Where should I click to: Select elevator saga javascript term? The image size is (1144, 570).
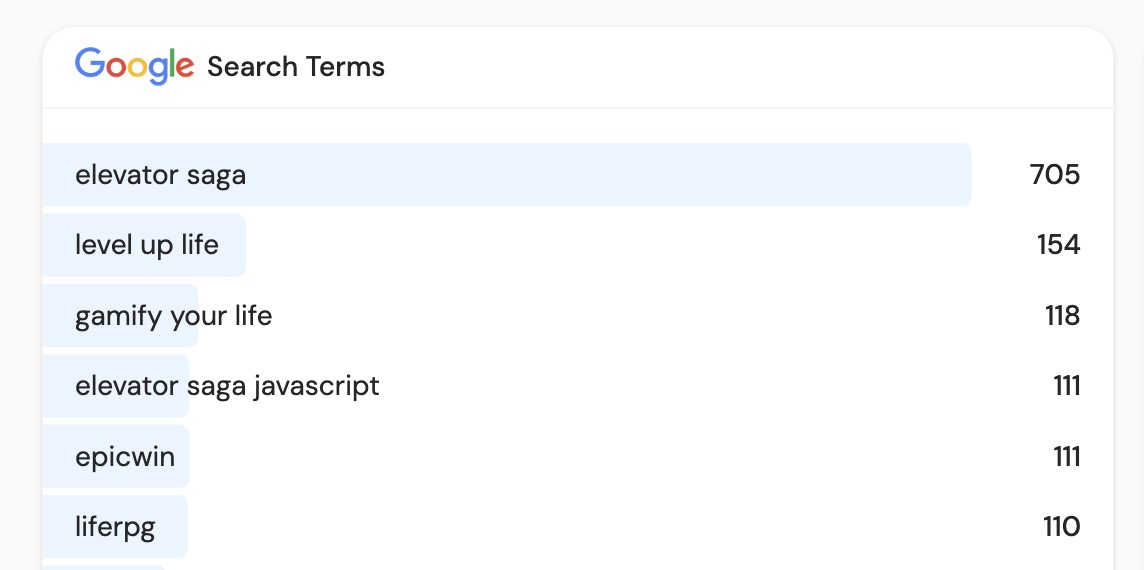pos(227,386)
